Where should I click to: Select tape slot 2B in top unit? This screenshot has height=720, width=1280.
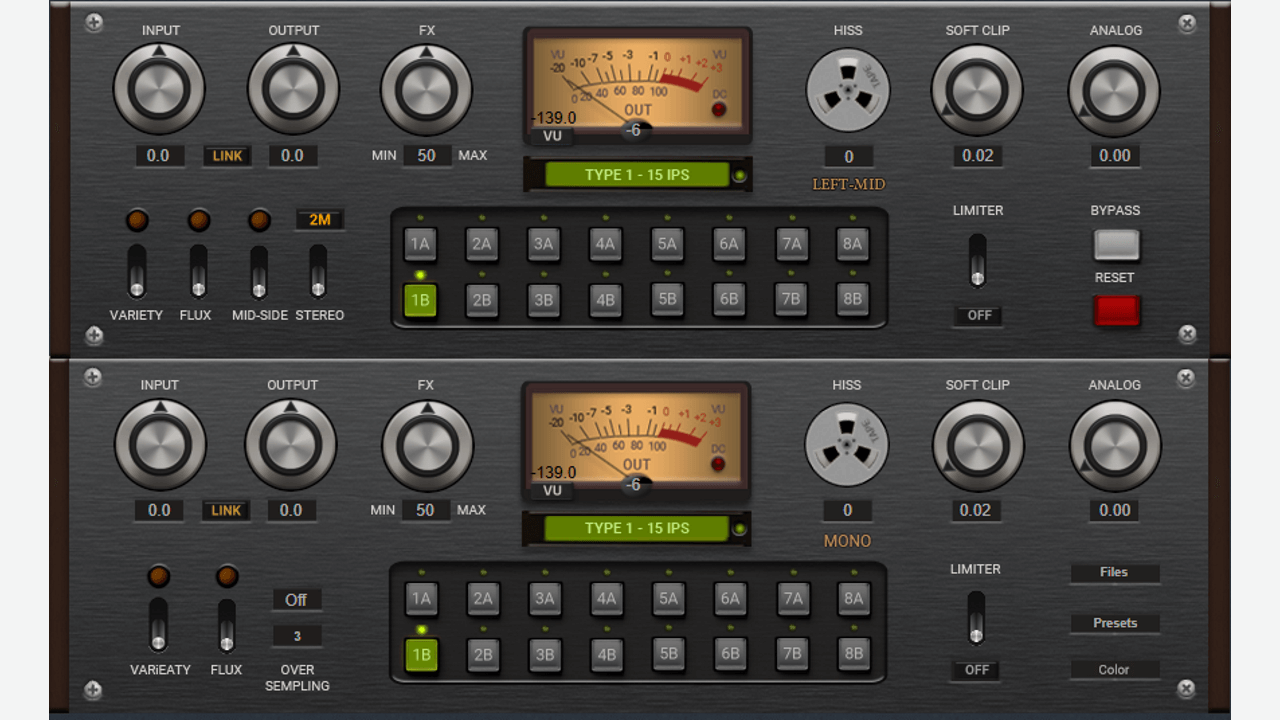click(x=482, y=299)
